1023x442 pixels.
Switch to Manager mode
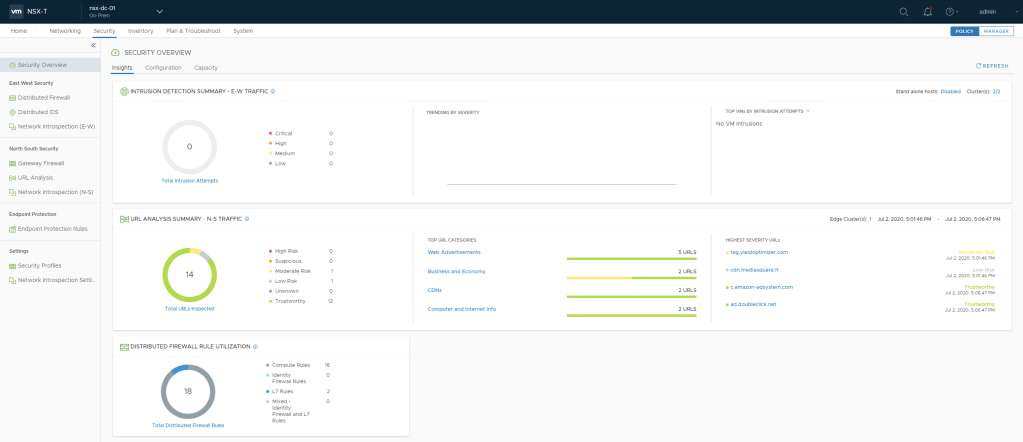[995, 31]
